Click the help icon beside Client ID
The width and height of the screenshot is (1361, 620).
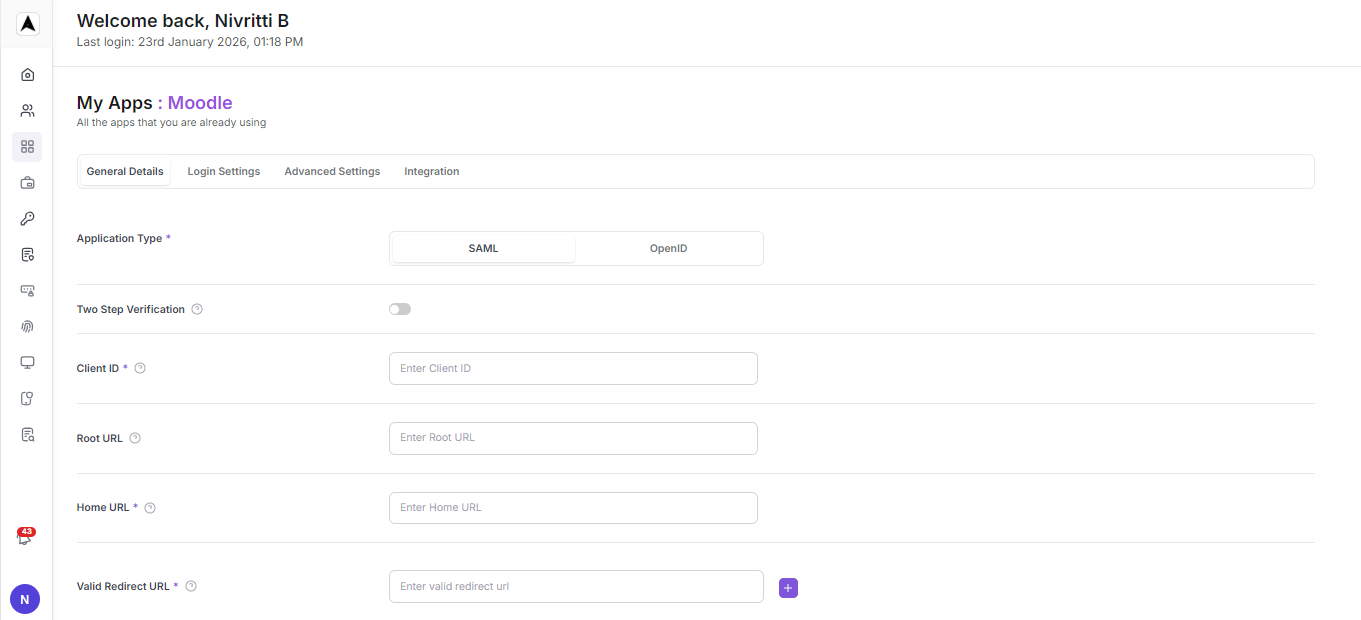tap(140, 368)
